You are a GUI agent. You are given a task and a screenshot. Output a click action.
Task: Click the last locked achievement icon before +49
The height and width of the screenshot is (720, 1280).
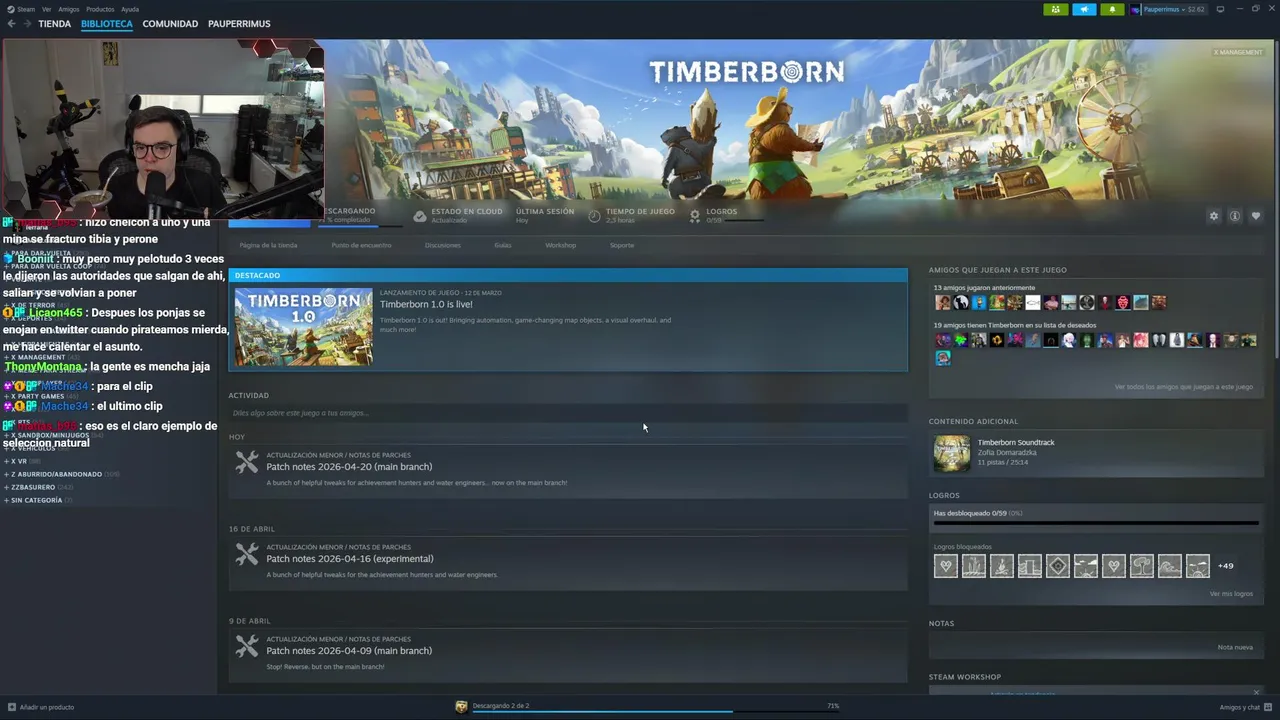1198,566
